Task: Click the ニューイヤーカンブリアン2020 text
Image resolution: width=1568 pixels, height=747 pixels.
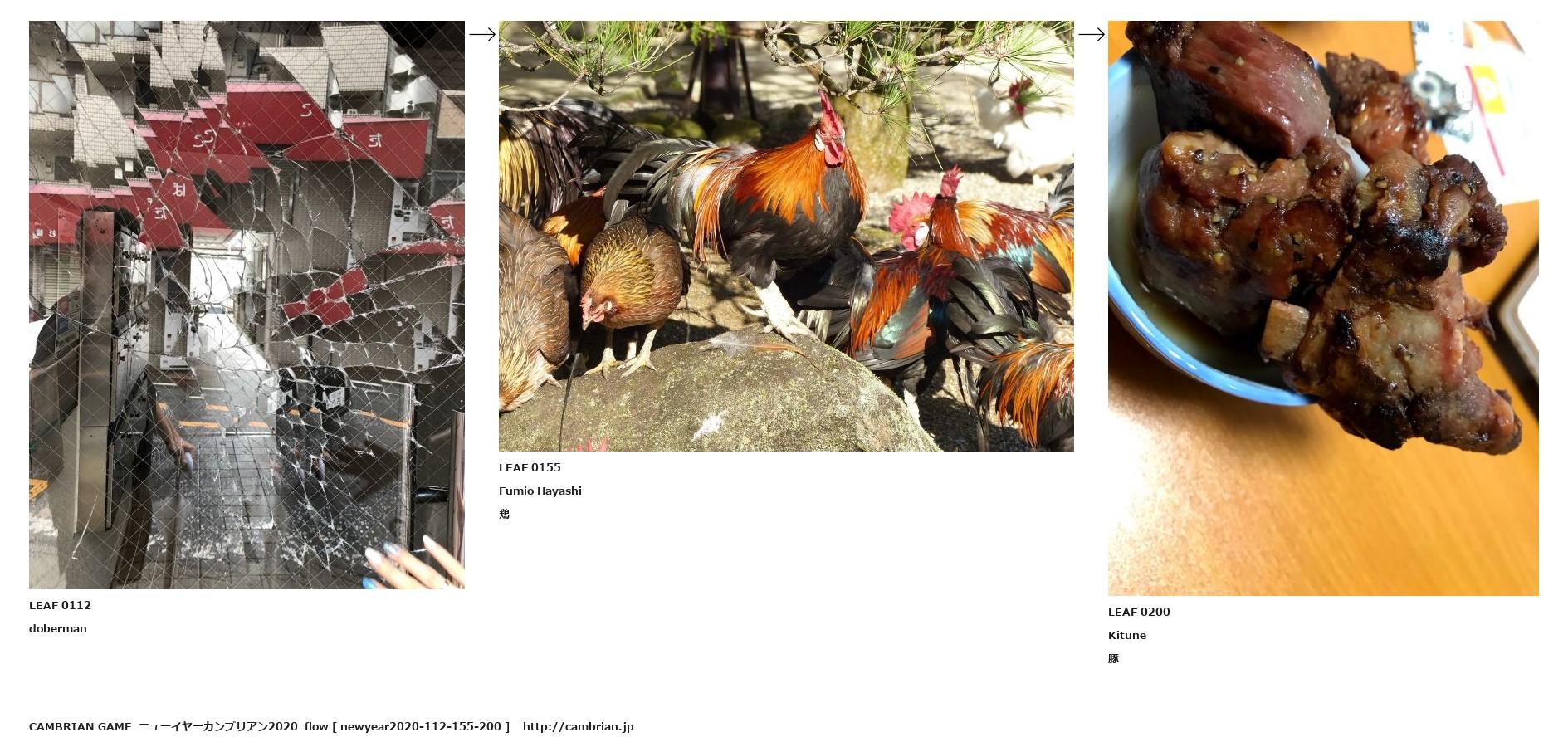Action: 217,726
